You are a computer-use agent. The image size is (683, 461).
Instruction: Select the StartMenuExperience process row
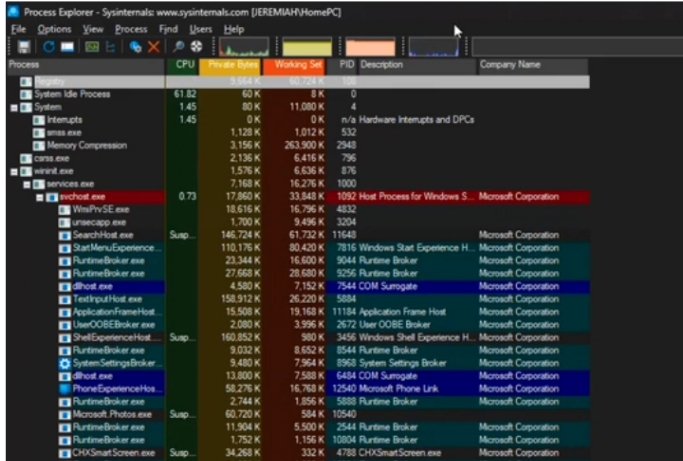298,248
